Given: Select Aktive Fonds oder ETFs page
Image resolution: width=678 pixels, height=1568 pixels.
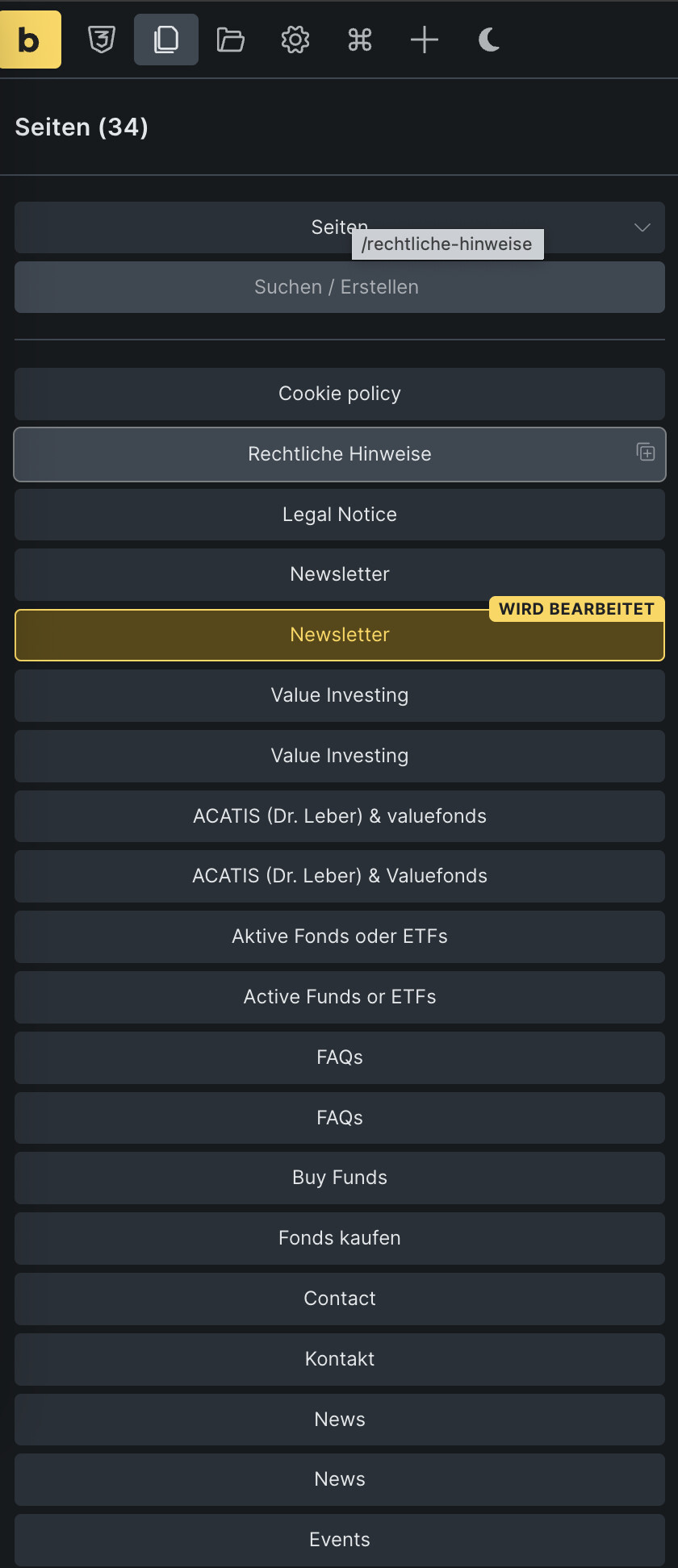Looking at the screenshot, I should click(x=339, y=936).
